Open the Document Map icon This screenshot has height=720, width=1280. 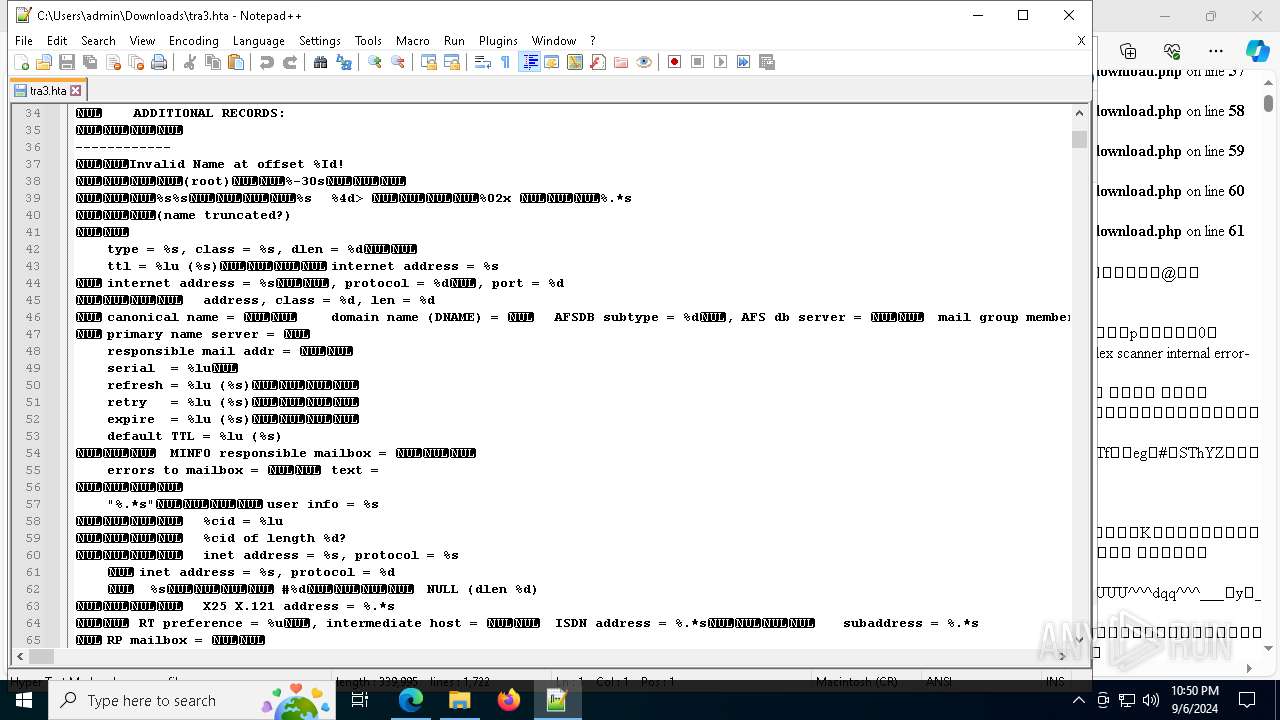(575, 62)
